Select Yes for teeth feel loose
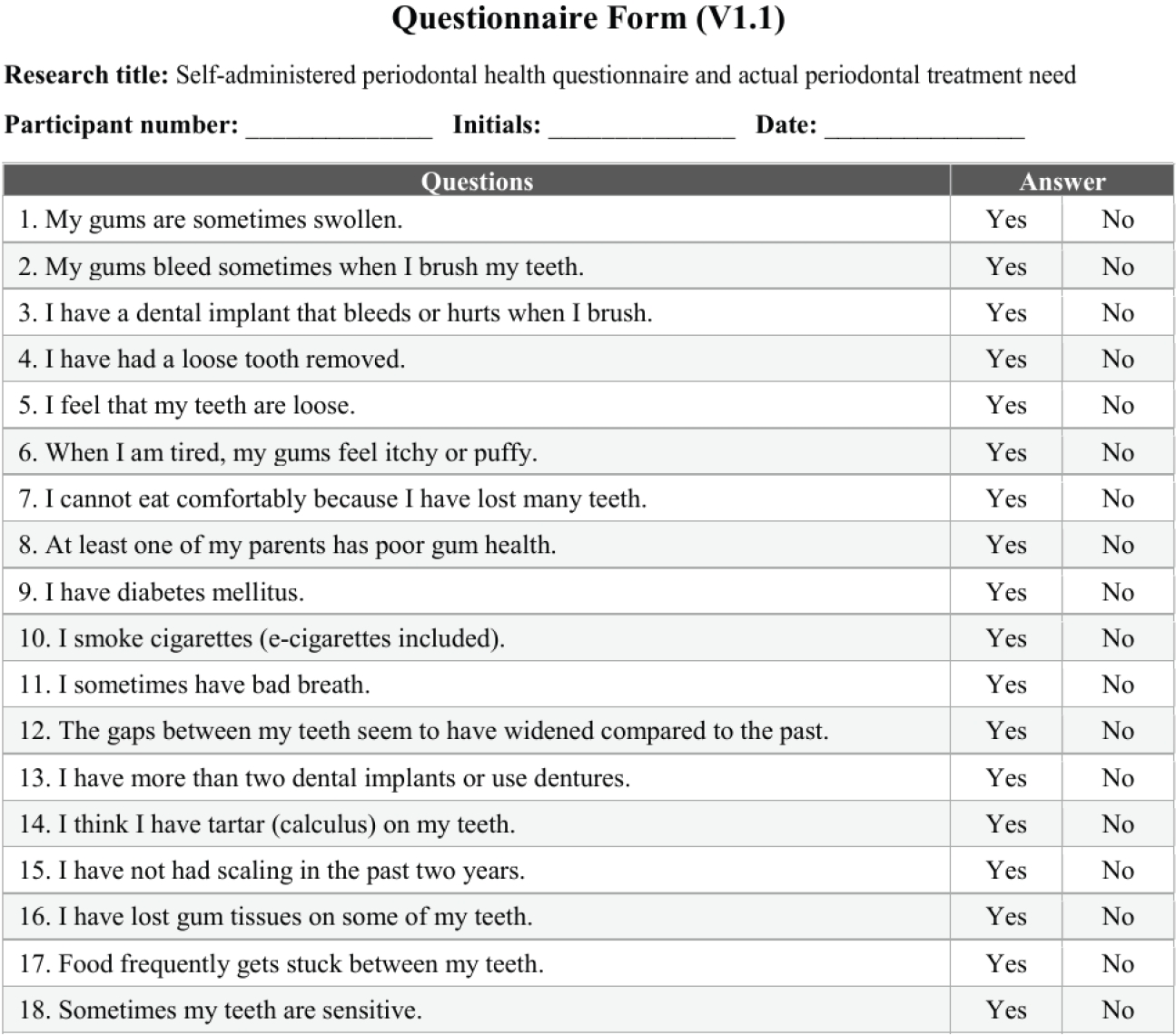Screen dimensions: 1176x1035 (x=1006, y=406)
